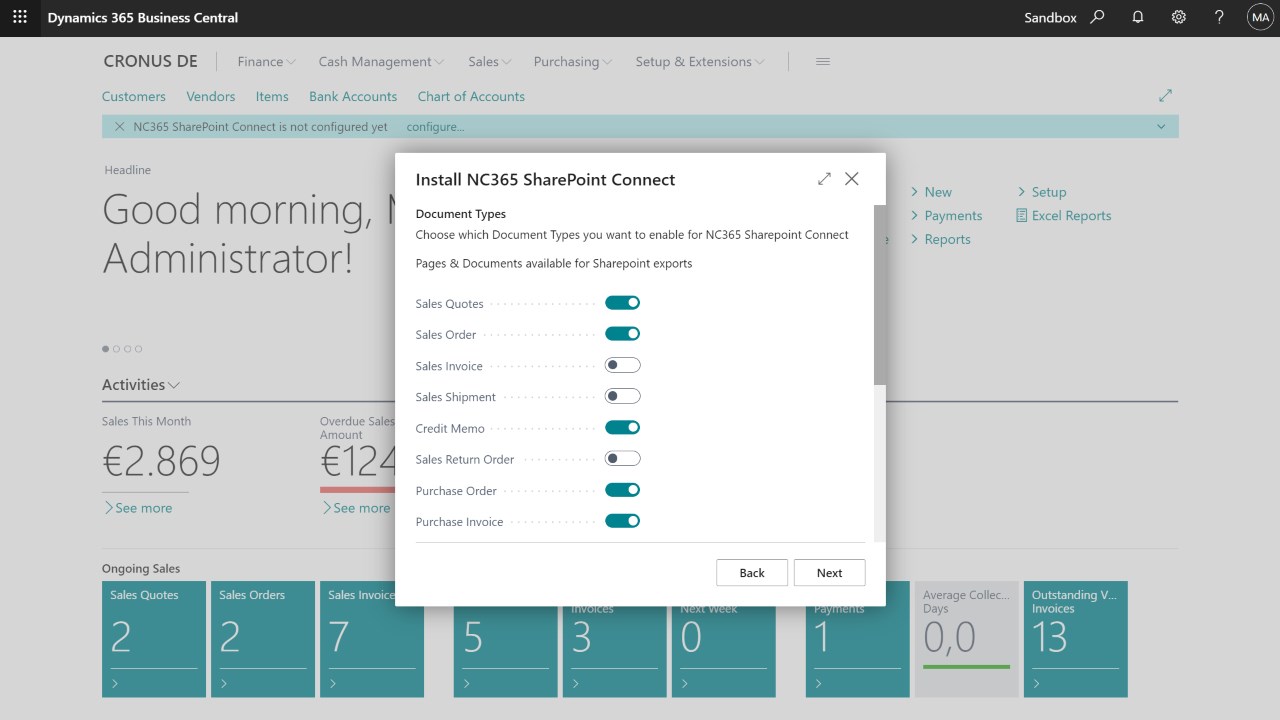Collapse the Activities section

(x=141, y=385)
